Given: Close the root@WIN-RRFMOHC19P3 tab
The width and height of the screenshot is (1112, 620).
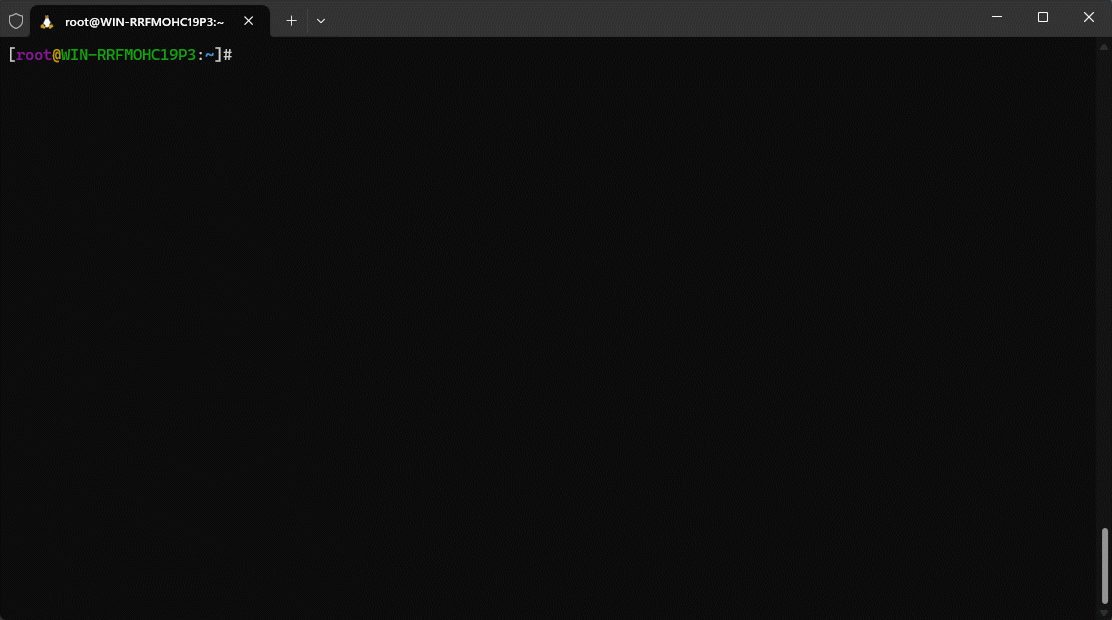Looking at the screenshot, I should coord(249,21).
